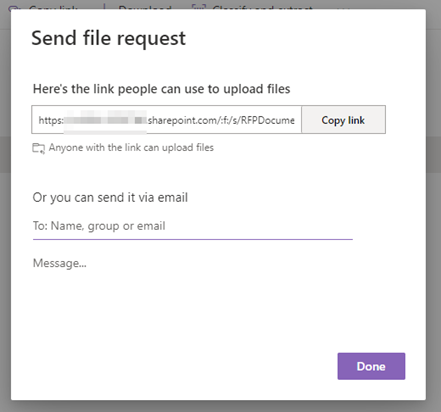Click the 'Send file request' dialog title
The image size is (441, 412).
point(108,38)
